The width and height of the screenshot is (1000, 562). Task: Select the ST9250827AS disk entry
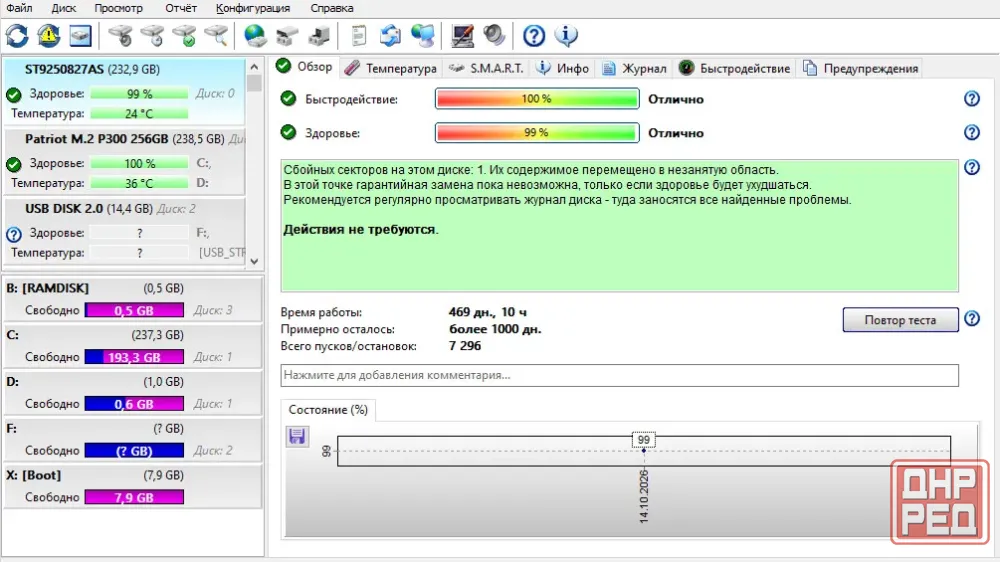pos(124,91)
